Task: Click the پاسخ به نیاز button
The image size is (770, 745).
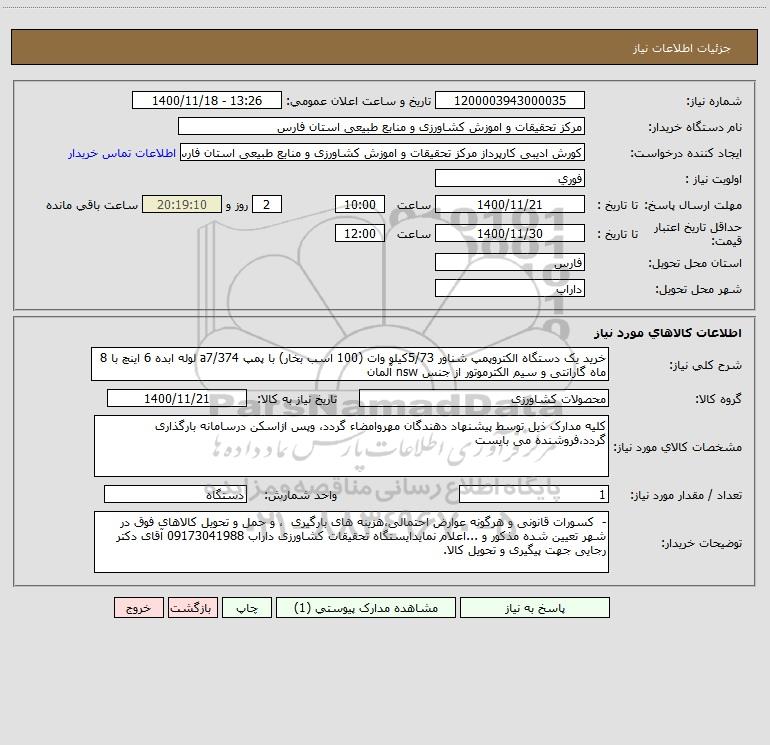Action: [535, 608]
